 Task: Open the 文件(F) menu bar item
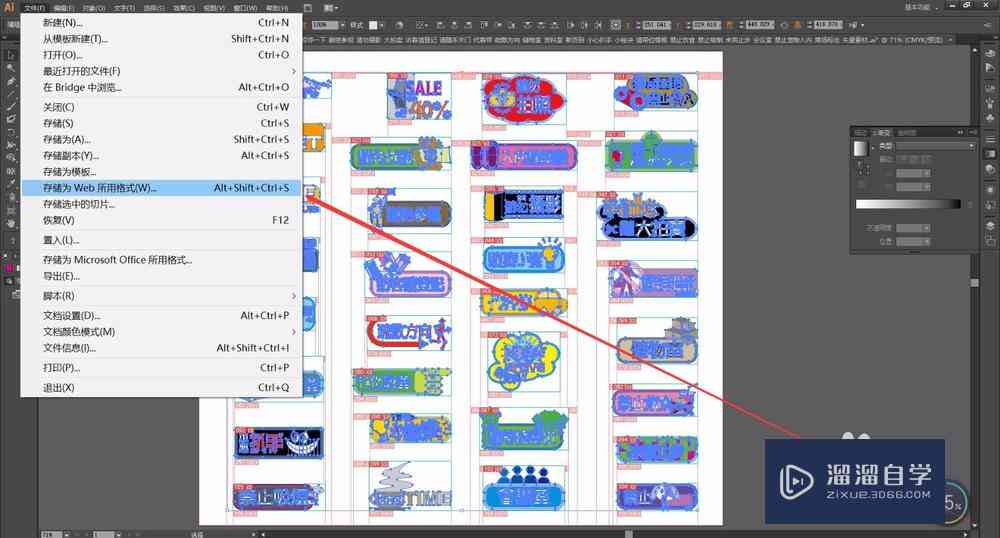click(34, 8)
